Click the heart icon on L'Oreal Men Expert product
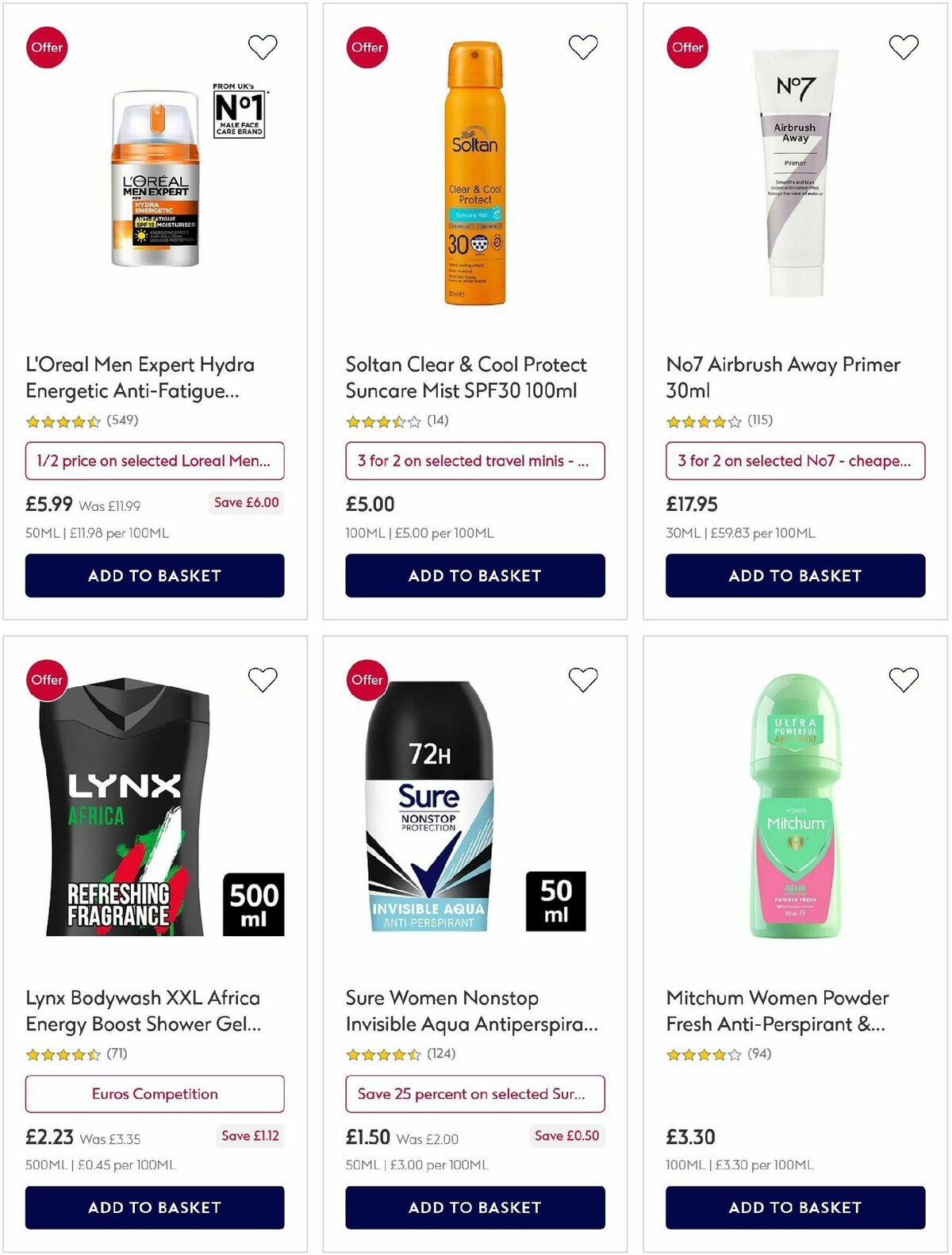 tap(263, 47)
